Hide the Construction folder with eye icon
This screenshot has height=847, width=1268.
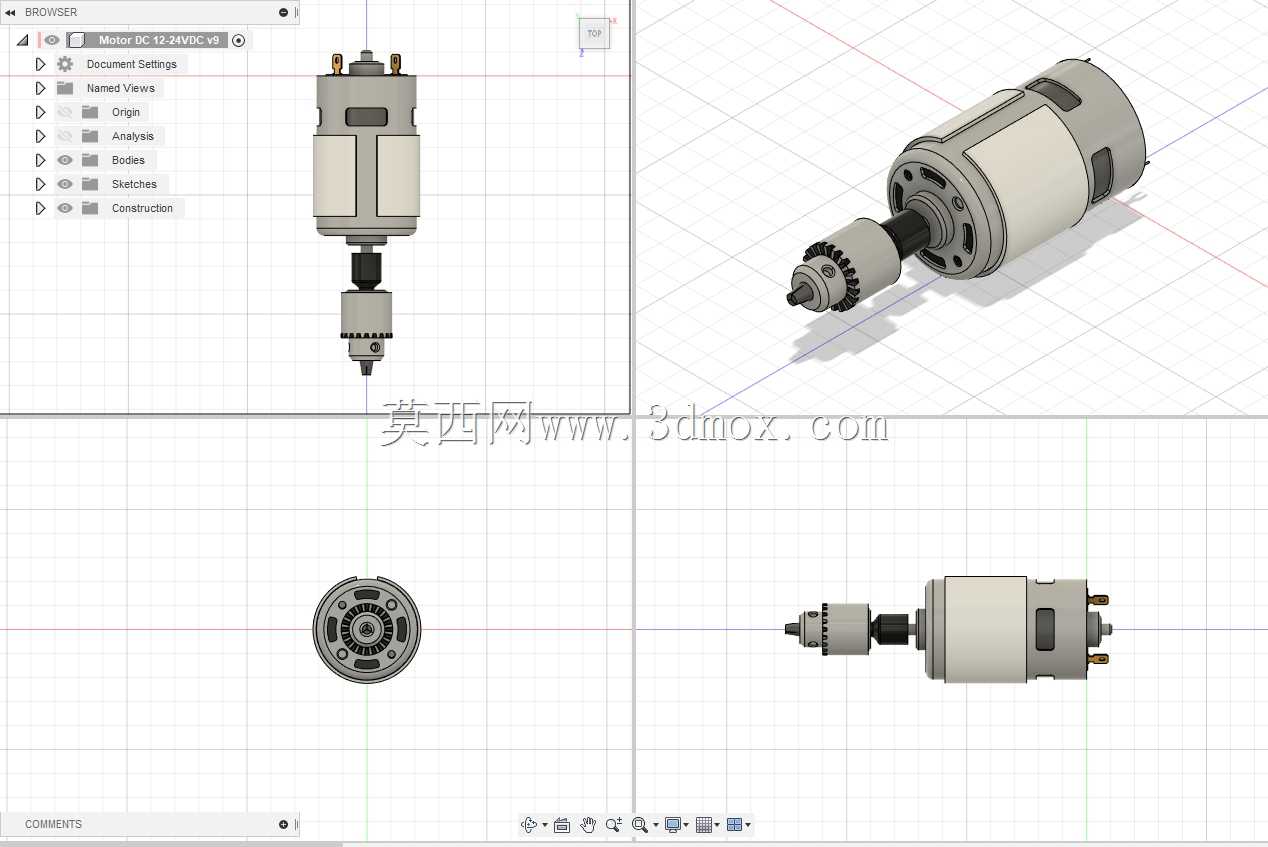pos(65,208)
